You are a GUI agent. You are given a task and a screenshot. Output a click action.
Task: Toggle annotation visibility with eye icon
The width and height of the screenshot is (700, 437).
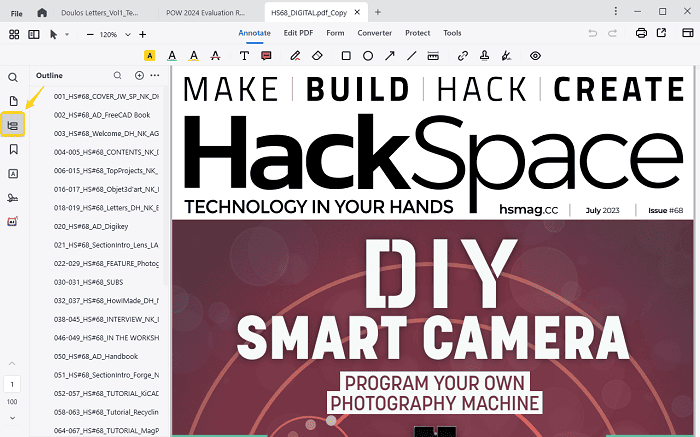tap(535, 56)
